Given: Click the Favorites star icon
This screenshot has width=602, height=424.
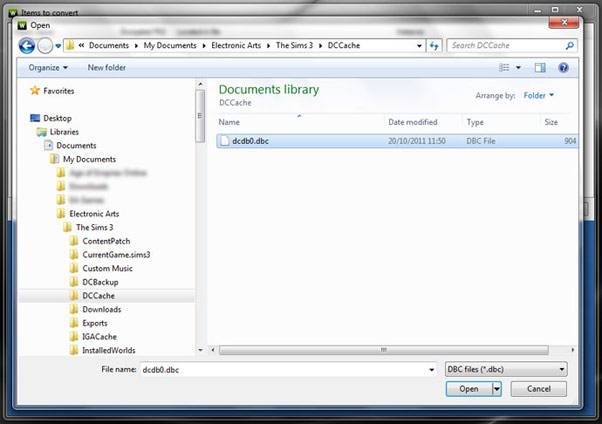Looking at the screenshot, I should 36,91.
